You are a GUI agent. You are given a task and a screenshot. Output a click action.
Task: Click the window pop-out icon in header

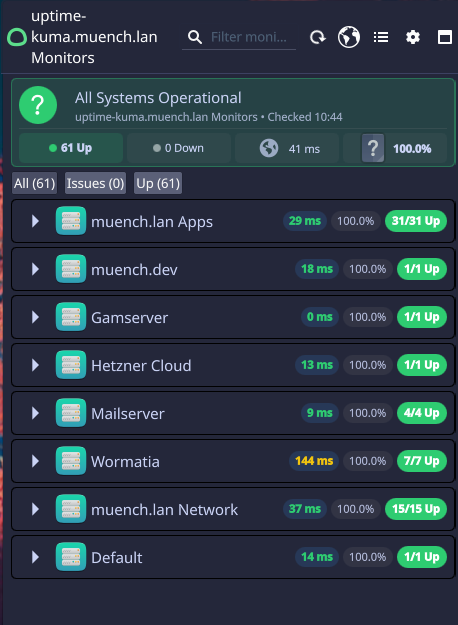point(444,37)
